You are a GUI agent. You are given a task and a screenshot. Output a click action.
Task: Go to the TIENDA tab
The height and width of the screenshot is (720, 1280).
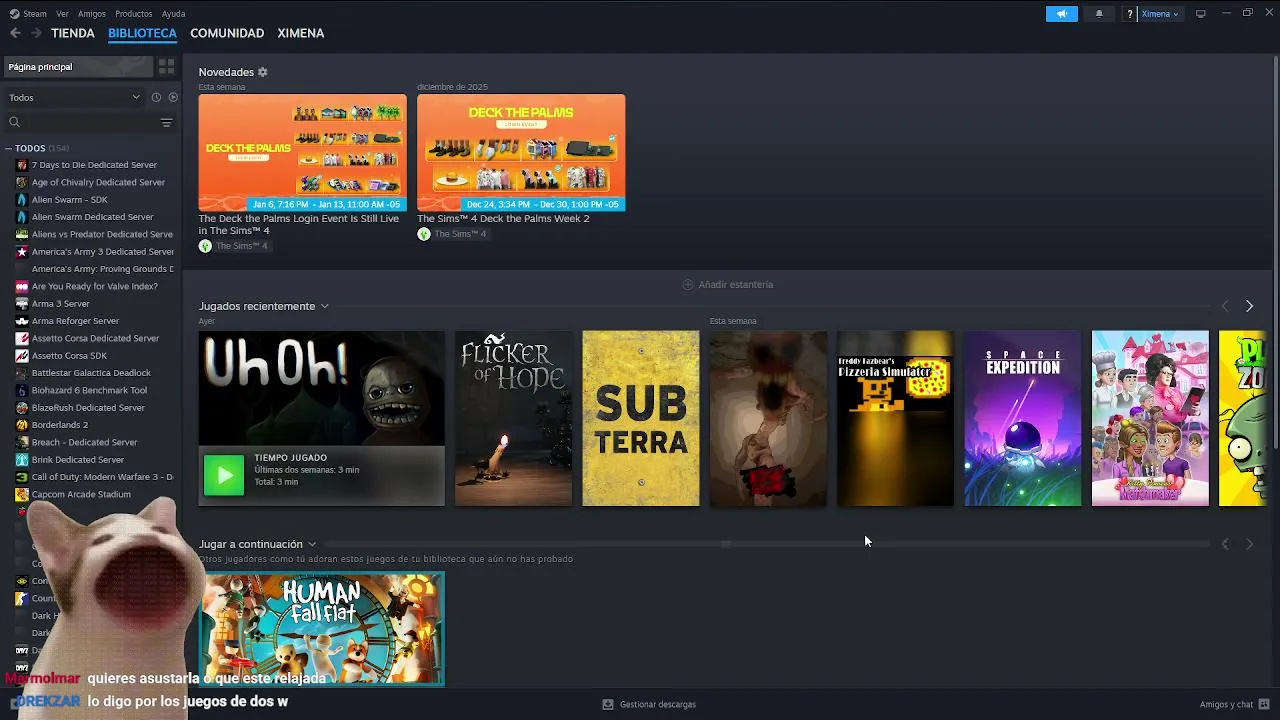pos(73,33)
